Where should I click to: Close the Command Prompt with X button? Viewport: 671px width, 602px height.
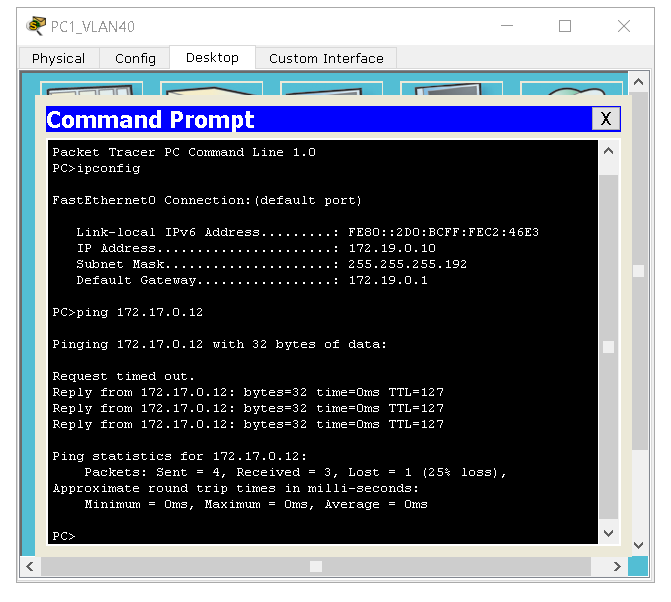606,119
